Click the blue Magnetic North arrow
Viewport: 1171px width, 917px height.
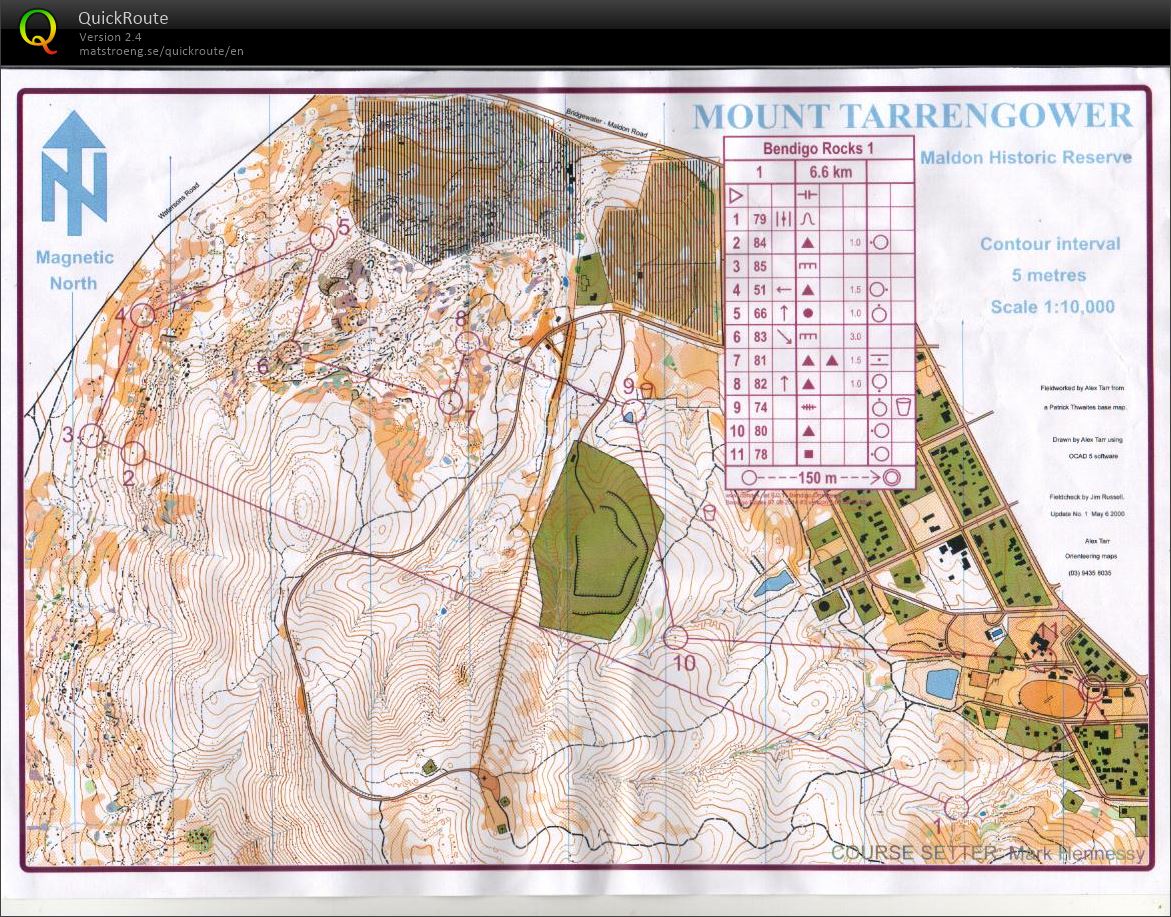(74, 168)
